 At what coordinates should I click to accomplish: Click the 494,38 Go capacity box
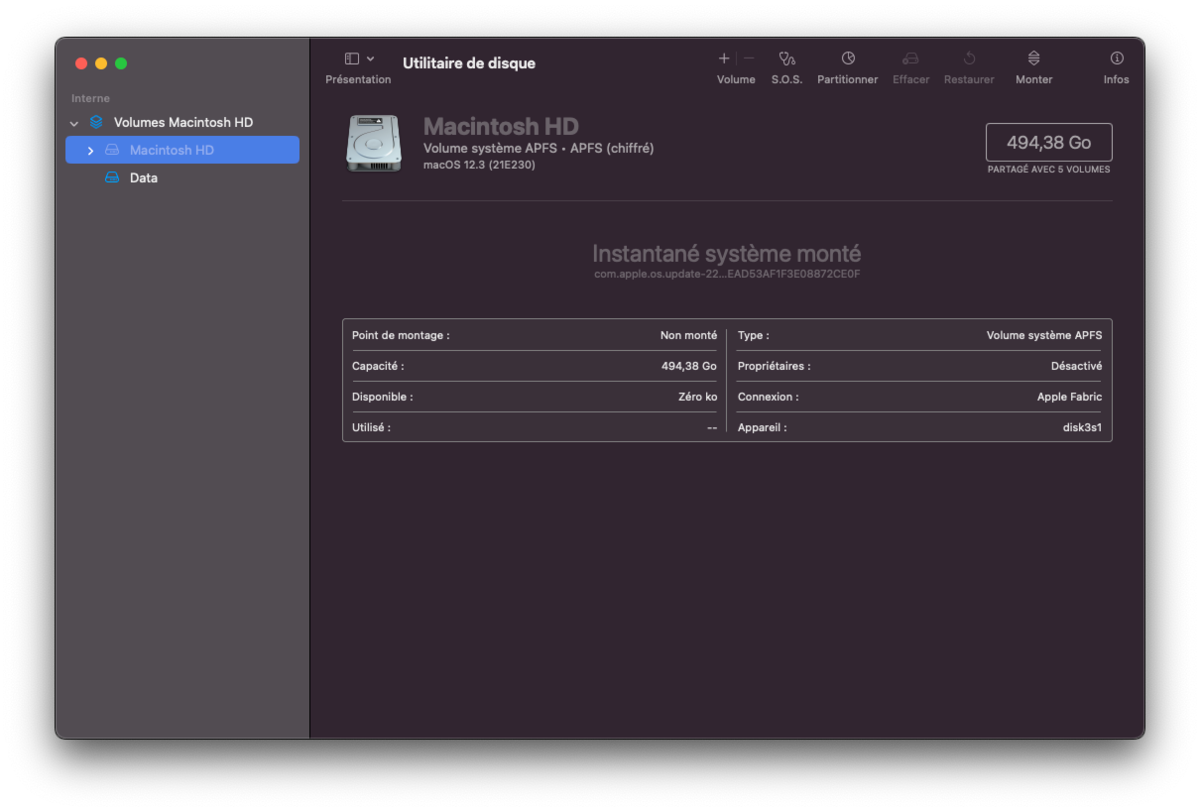[1048, 142]
